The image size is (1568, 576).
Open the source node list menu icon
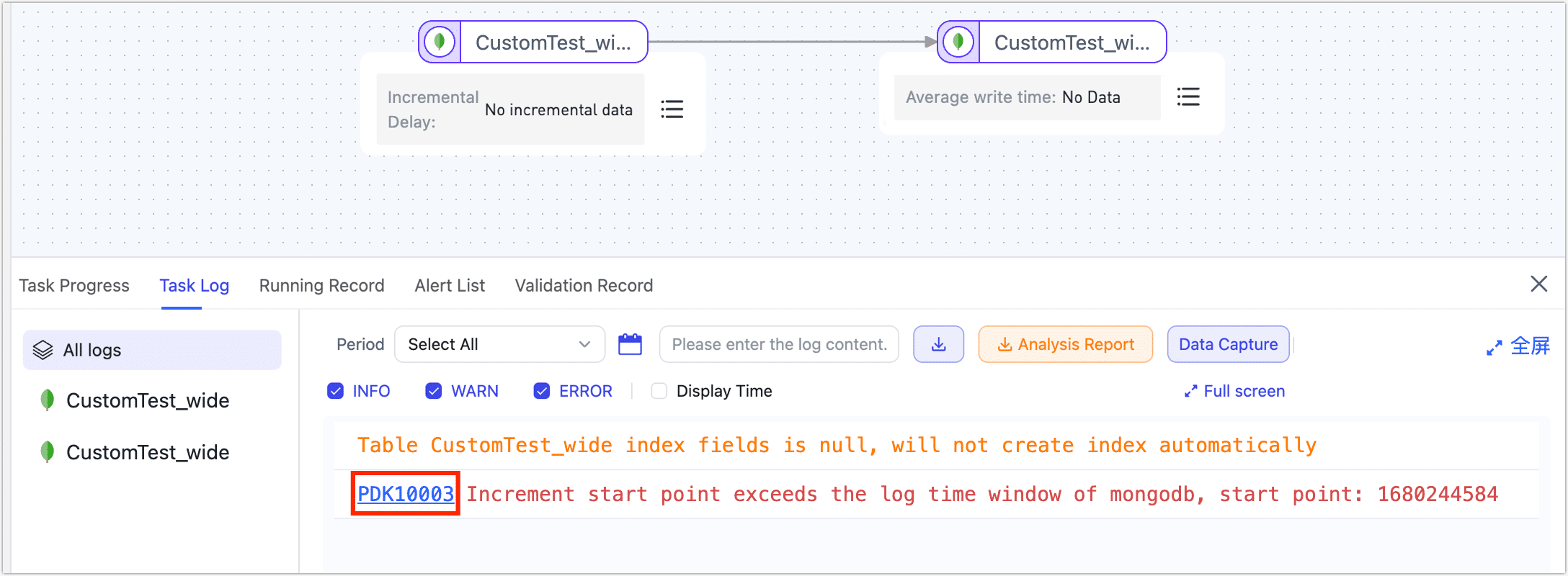click(x=672, y=109)
